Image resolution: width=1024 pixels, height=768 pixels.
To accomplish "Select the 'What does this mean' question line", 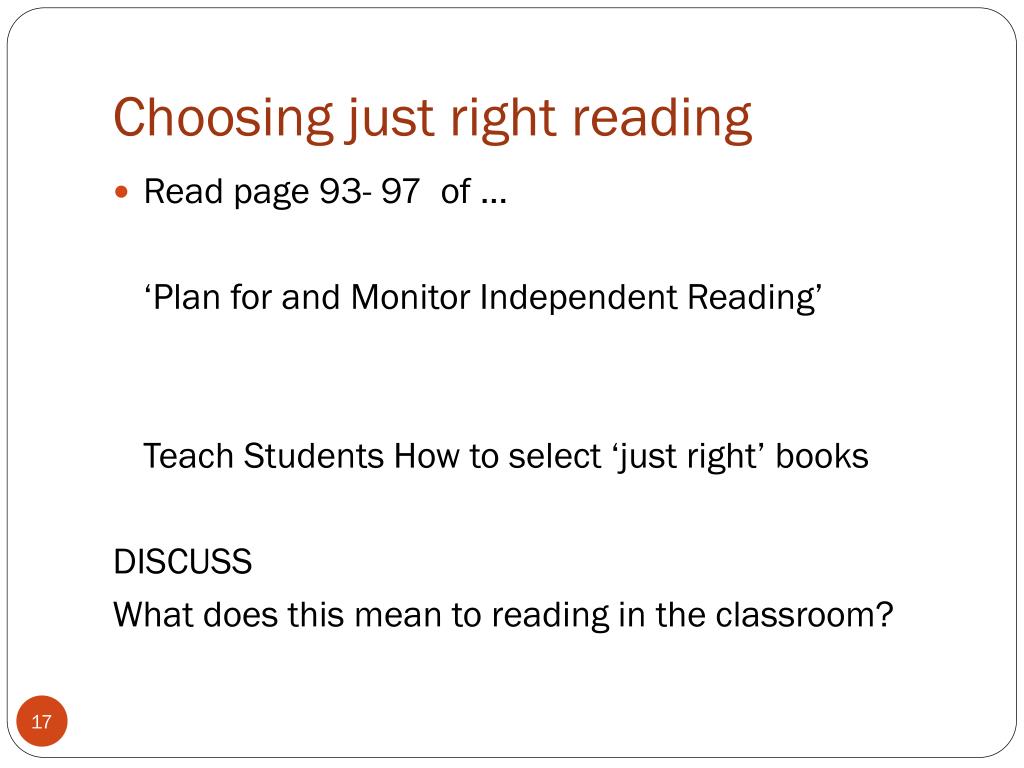I will 504,615.
